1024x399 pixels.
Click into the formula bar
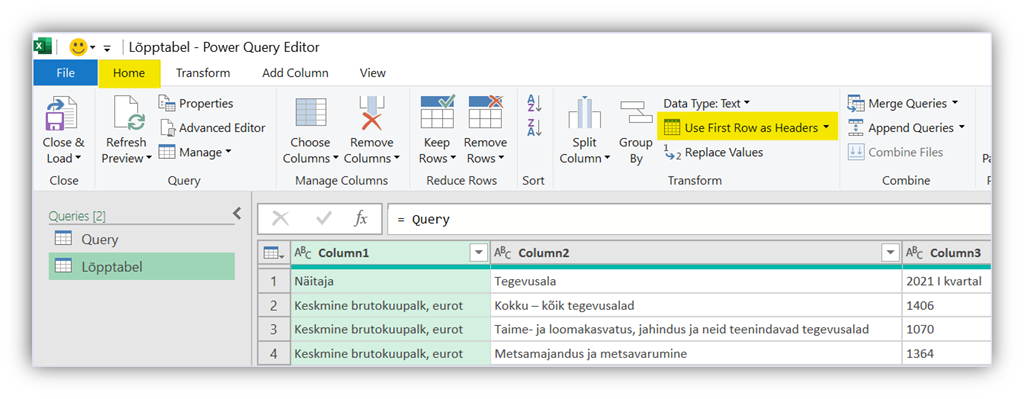[x=689, y=219]
